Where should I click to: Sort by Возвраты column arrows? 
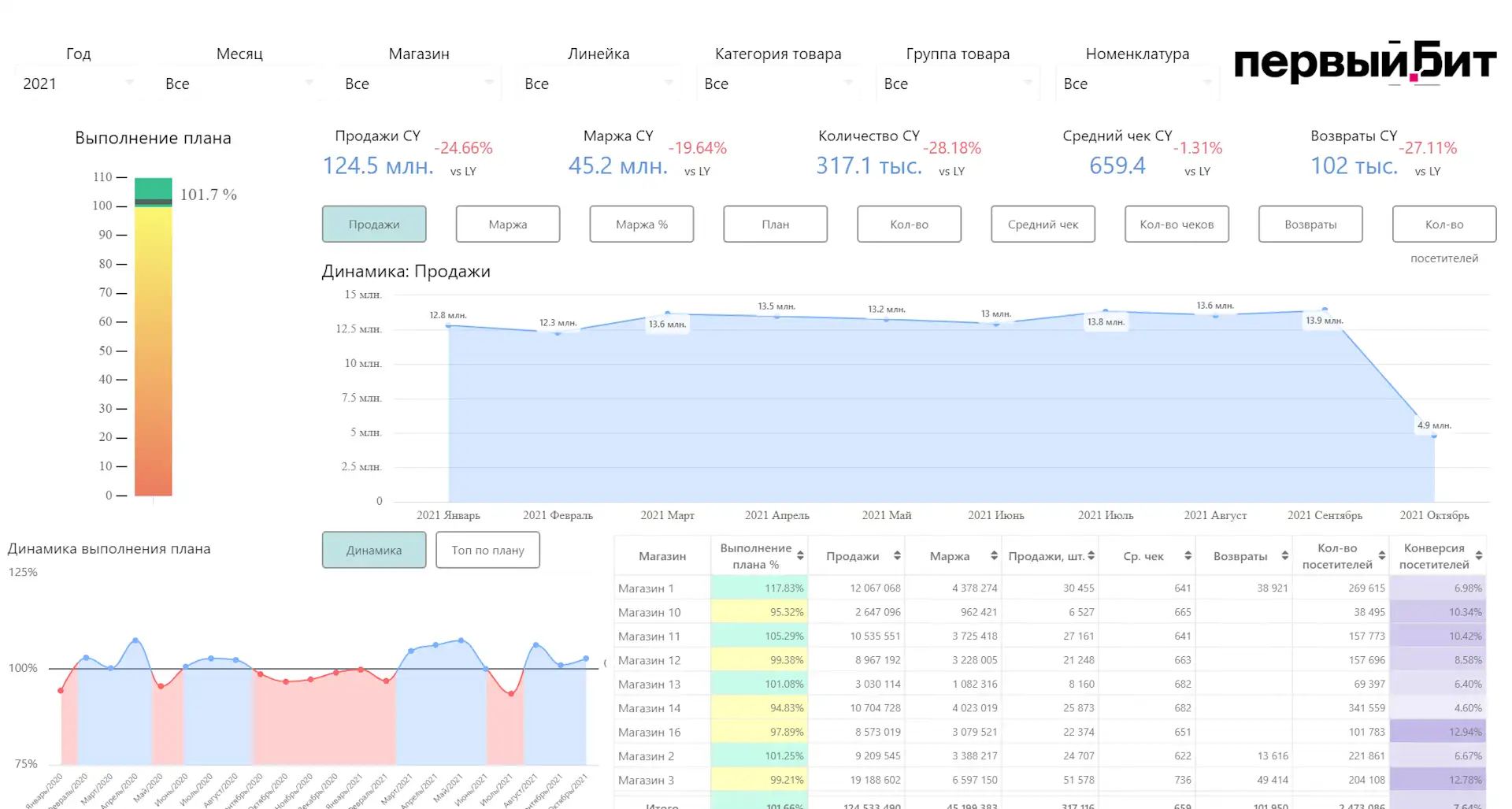tap(1284, 556)
